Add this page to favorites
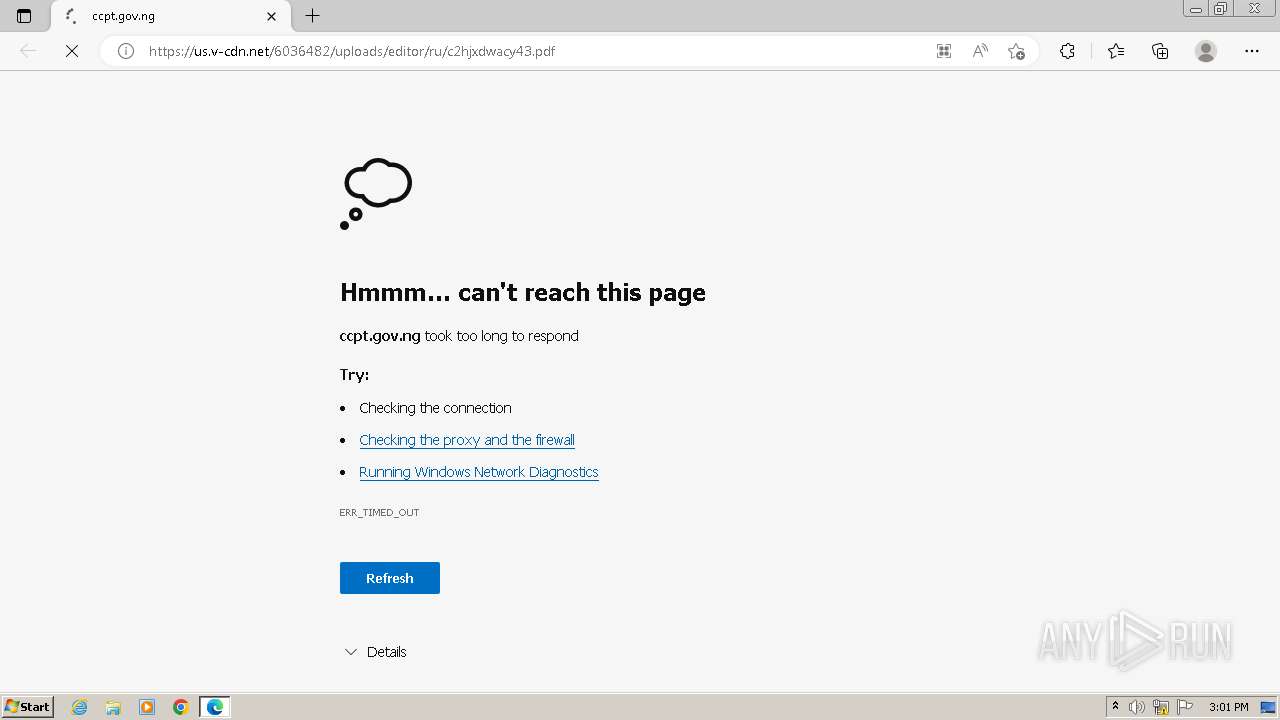 click(x=1017, y=51)
